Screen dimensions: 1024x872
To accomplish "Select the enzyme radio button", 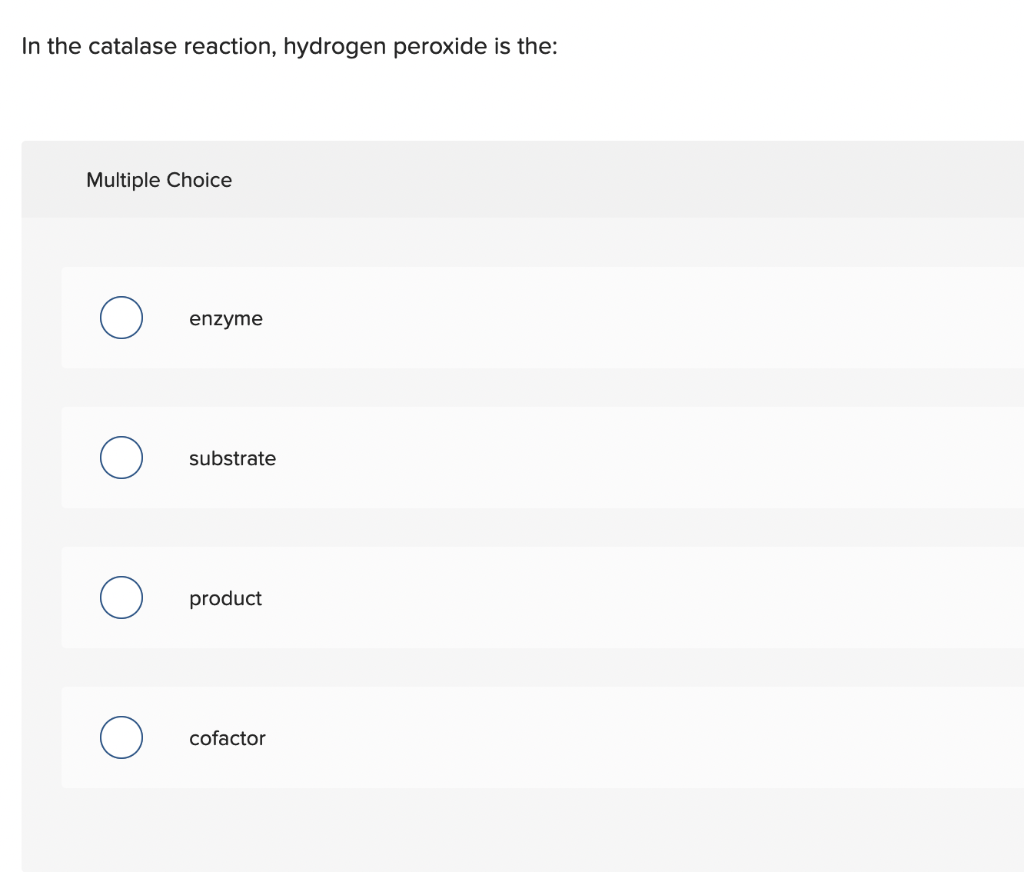I will click(121, 317).
